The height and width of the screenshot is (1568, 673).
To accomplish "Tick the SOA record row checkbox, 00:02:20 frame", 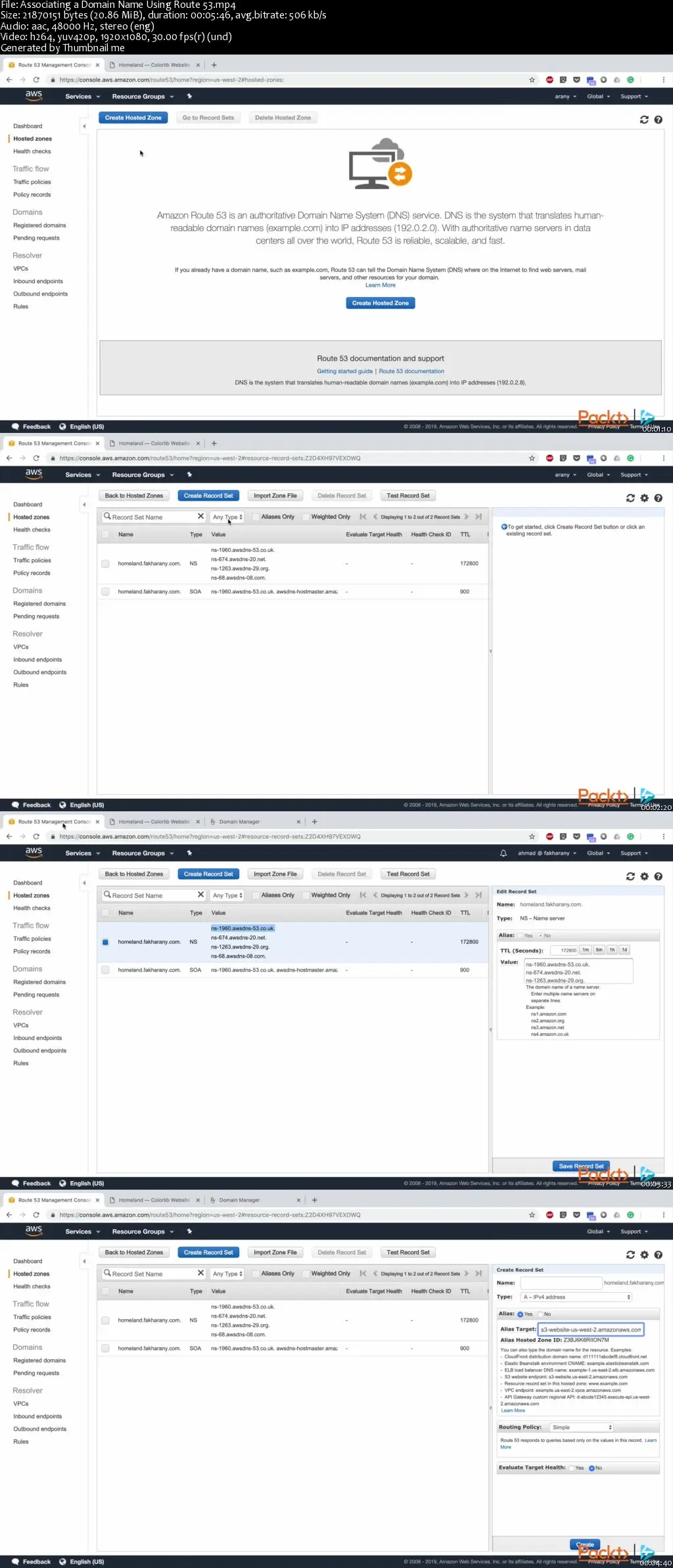I will [x=105, y=592].
